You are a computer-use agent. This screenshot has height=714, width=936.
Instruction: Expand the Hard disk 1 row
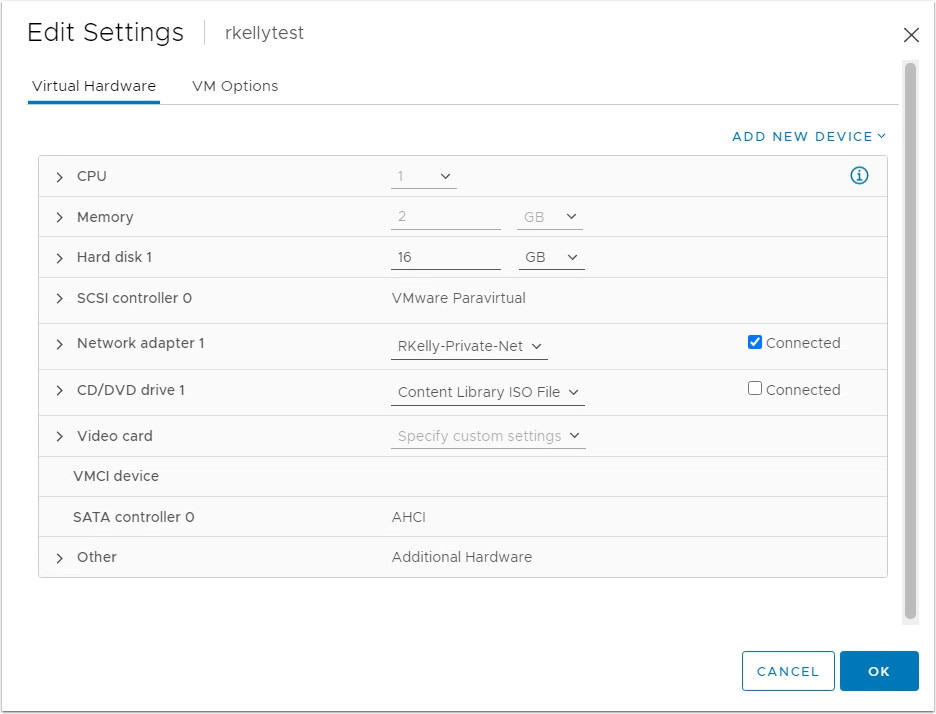coord(59,258)
